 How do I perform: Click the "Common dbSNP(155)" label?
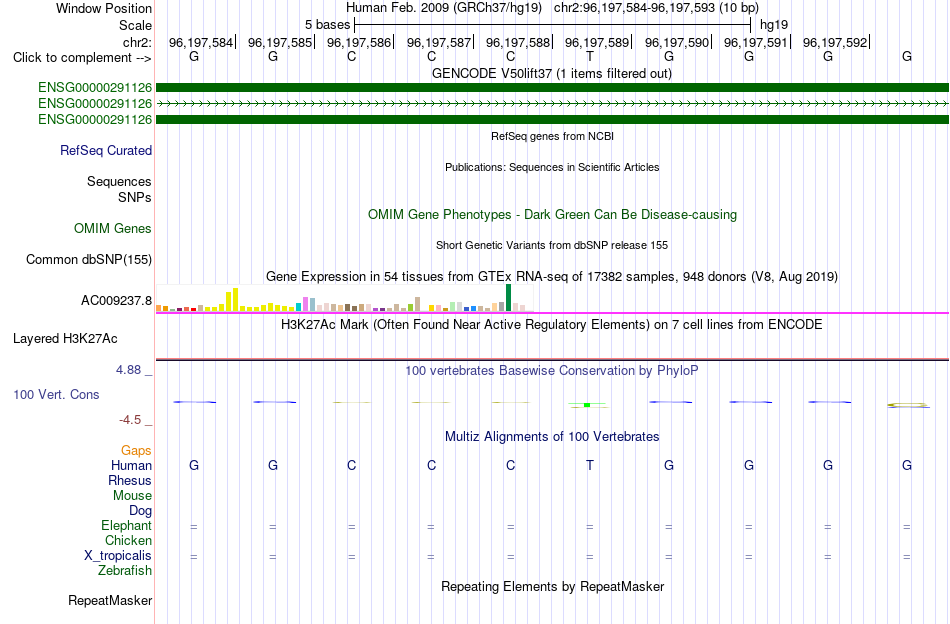click(88, 260)
